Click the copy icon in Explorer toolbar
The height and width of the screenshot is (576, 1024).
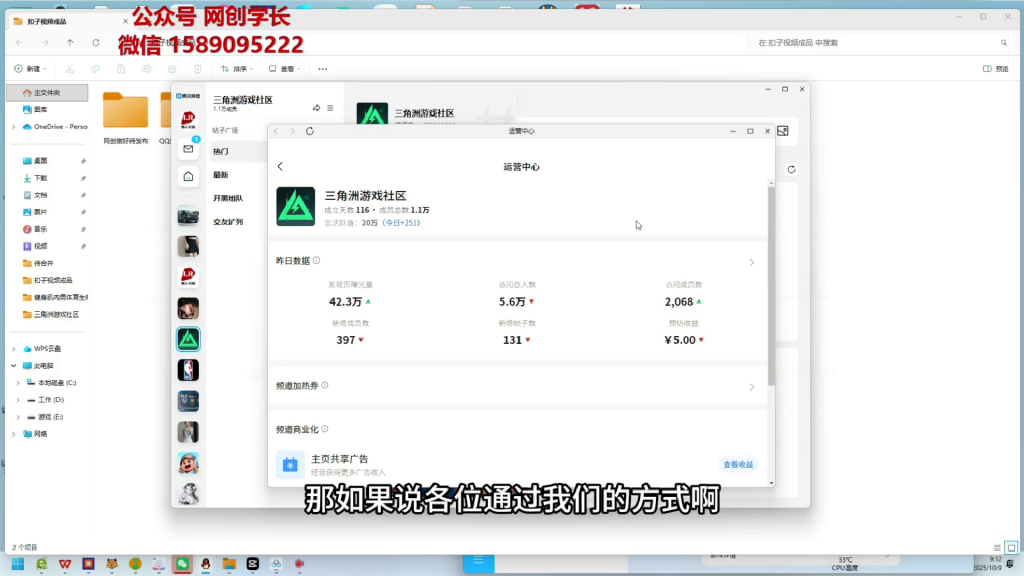[96, 69]
